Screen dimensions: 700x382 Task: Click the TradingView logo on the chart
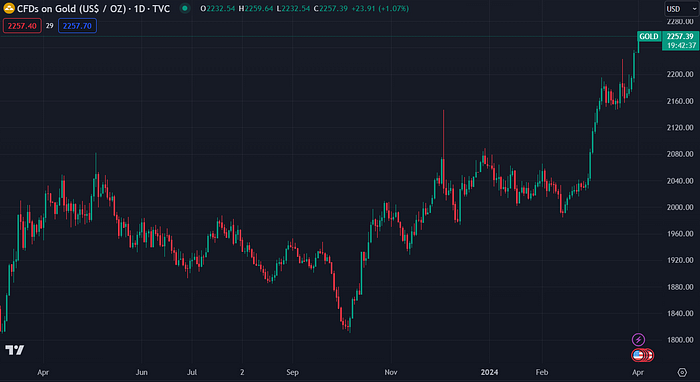coord(15,350)
